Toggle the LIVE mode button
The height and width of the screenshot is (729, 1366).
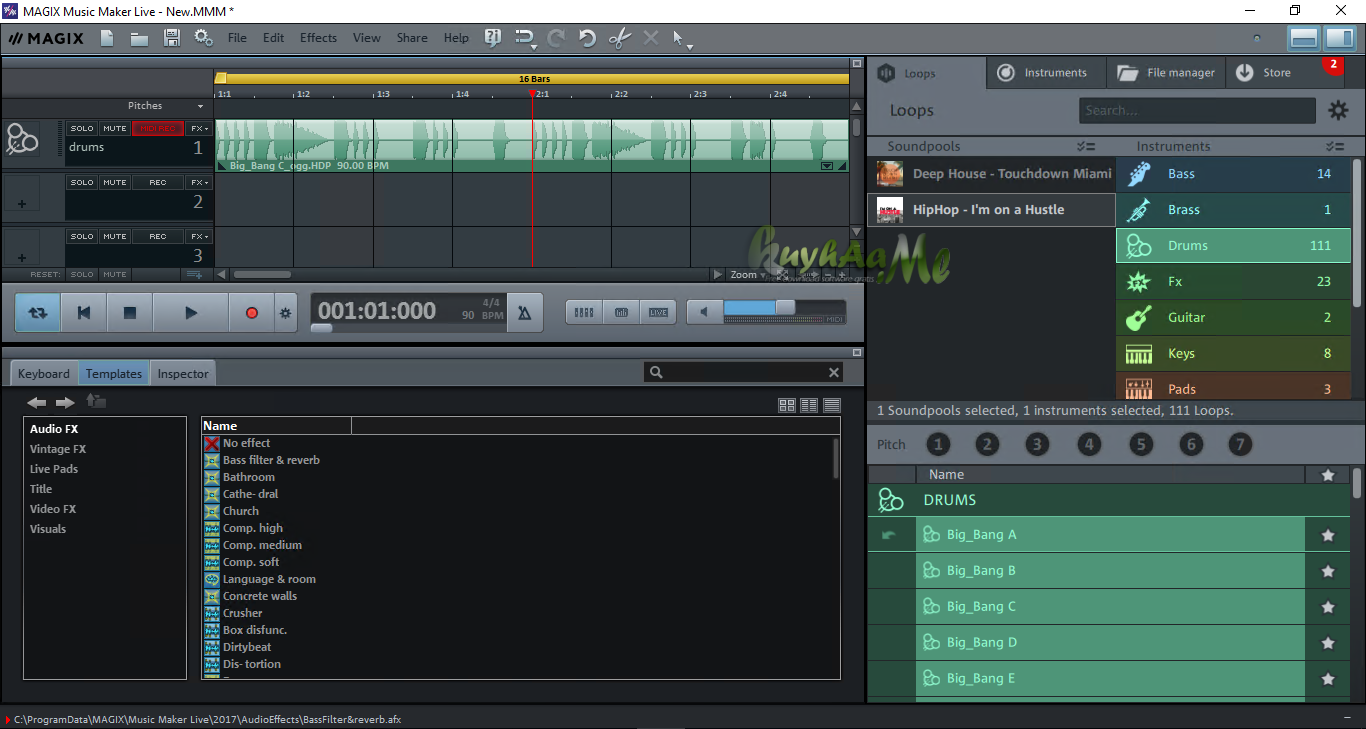pyautogui.click(x=658, y=313)
